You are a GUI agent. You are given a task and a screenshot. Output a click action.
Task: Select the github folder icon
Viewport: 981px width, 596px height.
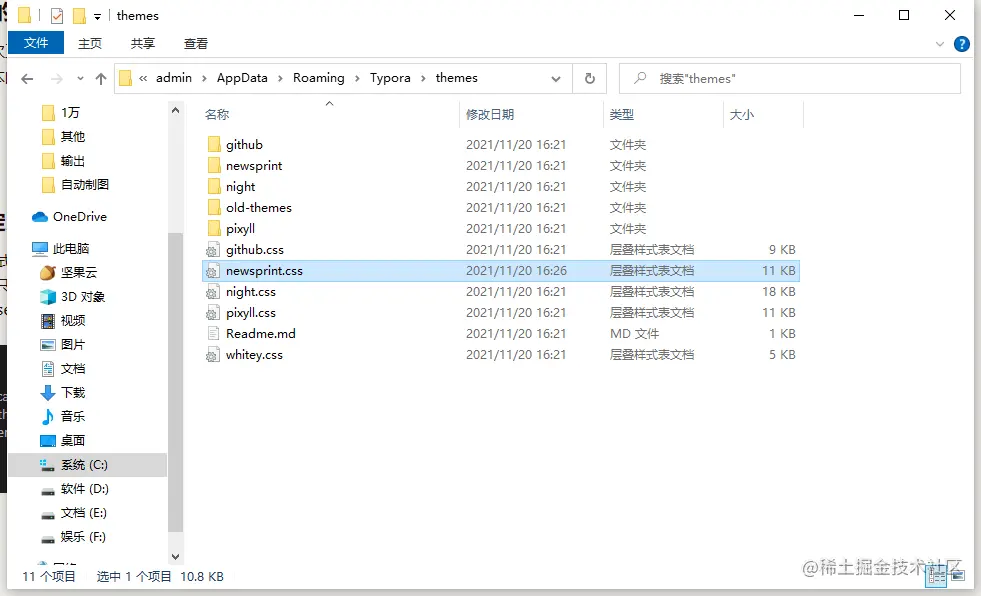[x=214, y=144]
